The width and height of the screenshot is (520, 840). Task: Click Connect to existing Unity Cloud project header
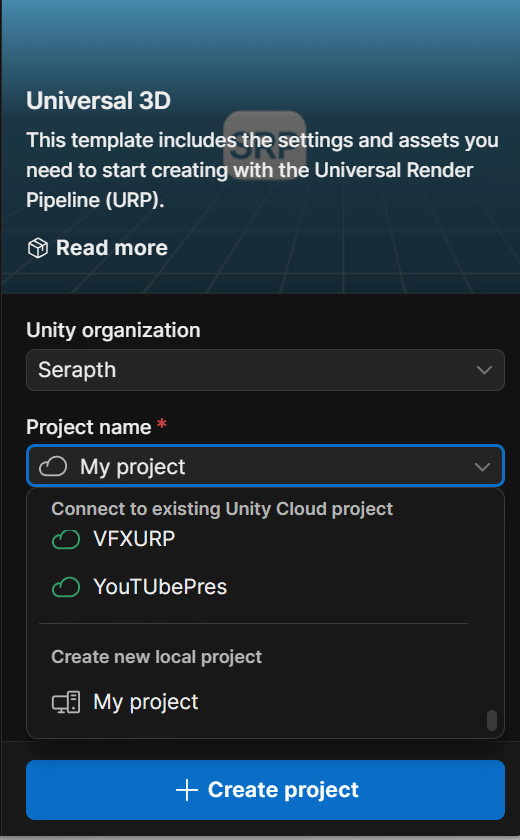coord(222,509)
